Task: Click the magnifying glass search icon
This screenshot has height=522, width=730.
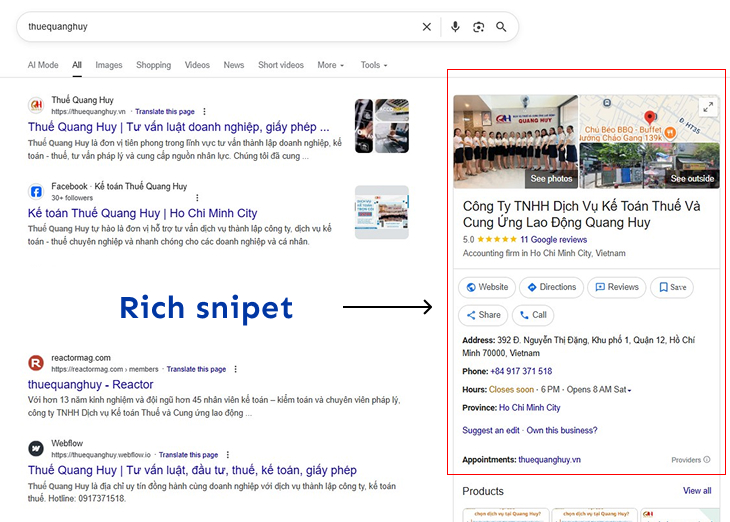Action: click(x=501, y=27)
